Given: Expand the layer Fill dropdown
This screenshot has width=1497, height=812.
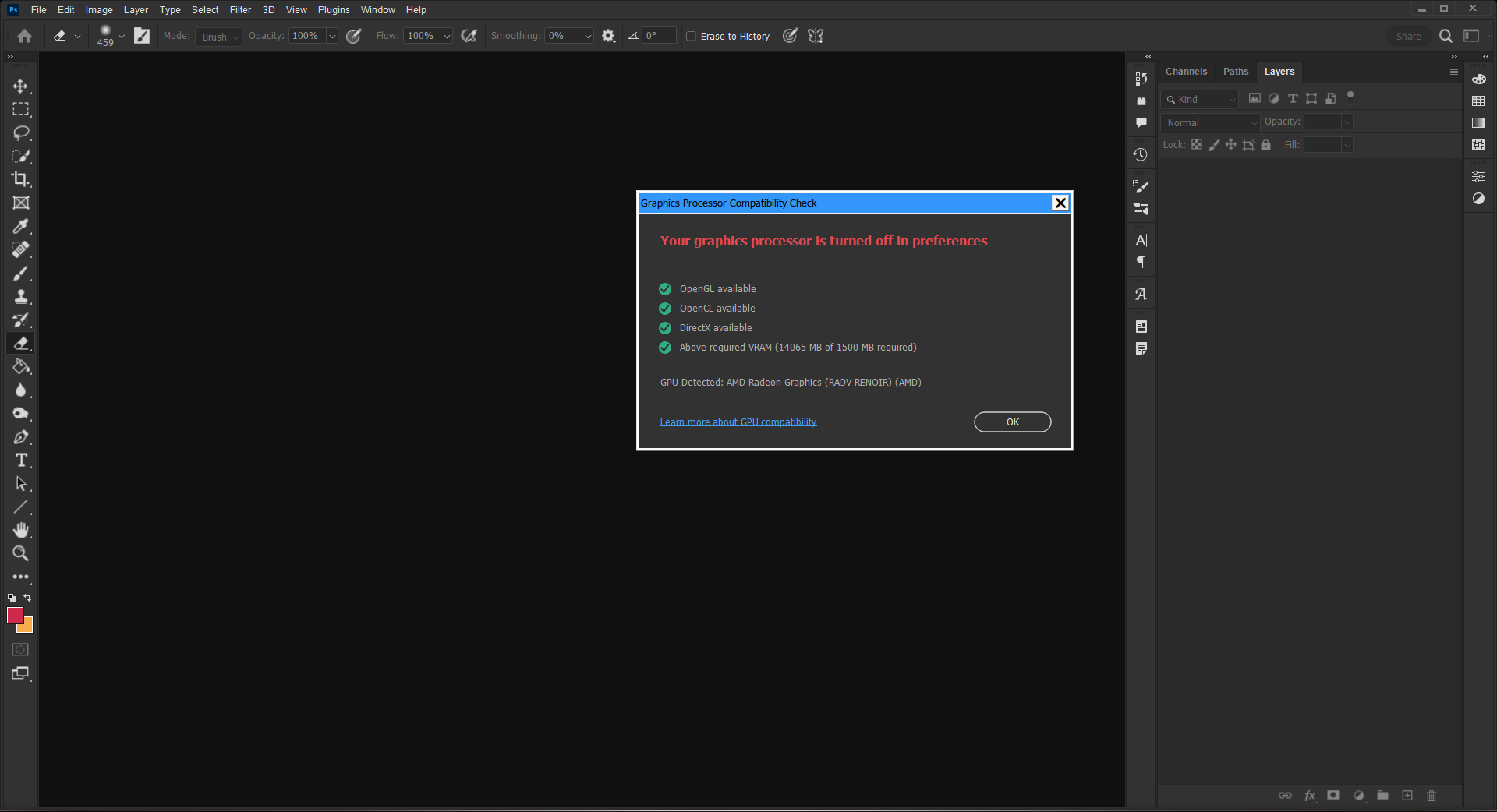Looking at the screenshot, I should pyautogui.click(x=1347, y=145).
